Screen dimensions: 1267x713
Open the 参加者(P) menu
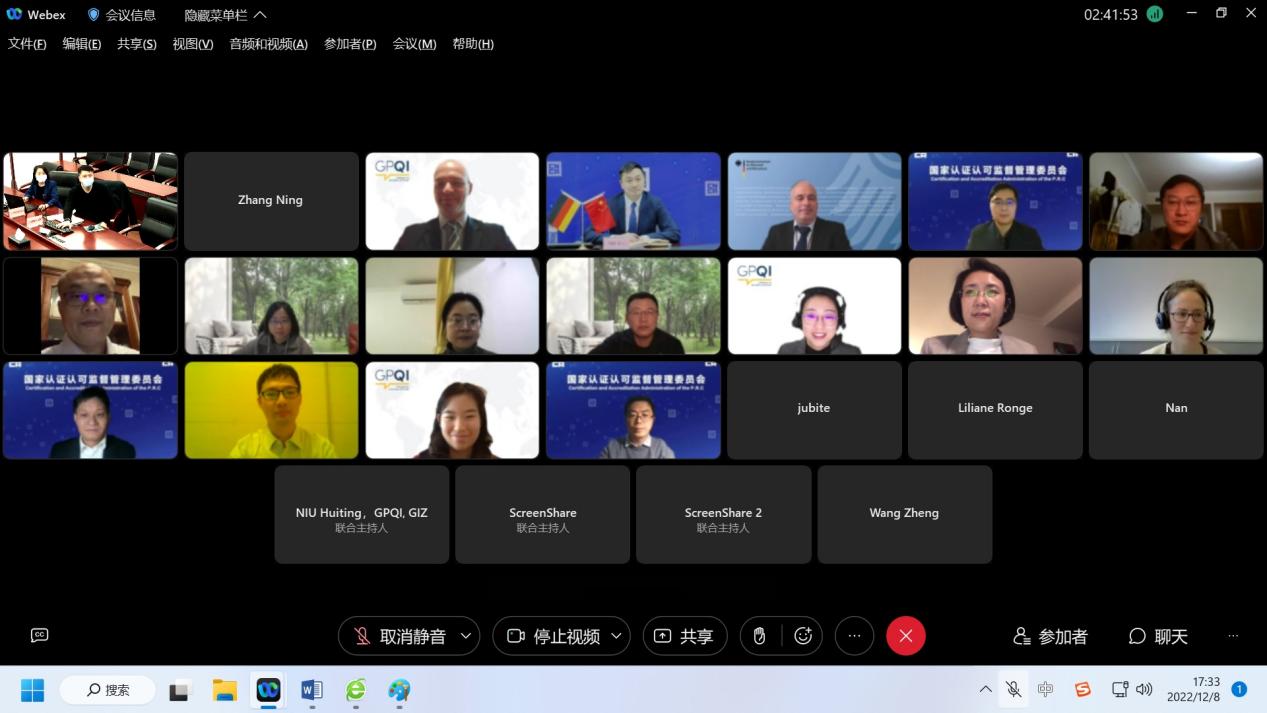[x=350, y=44]
